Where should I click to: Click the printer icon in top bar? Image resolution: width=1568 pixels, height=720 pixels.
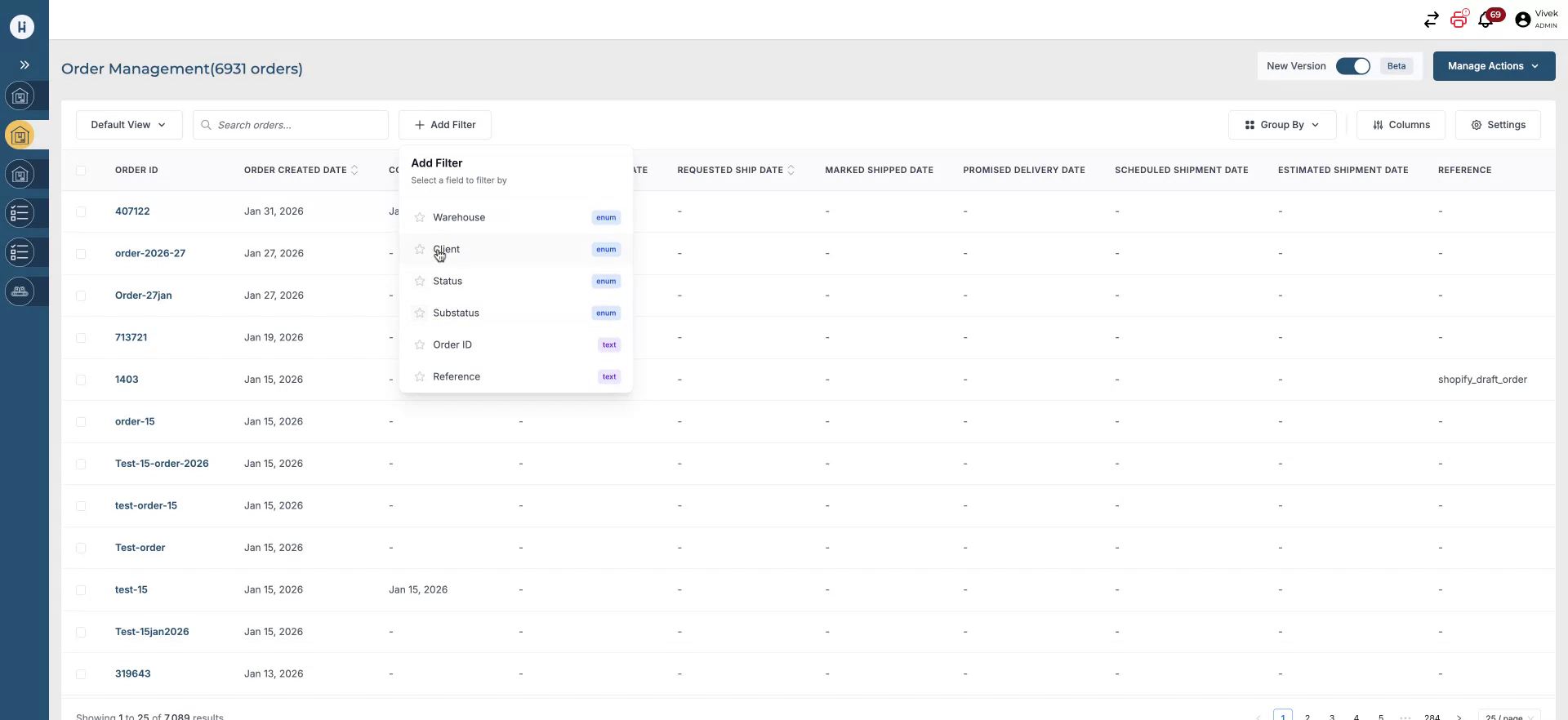coord(1459,20)
